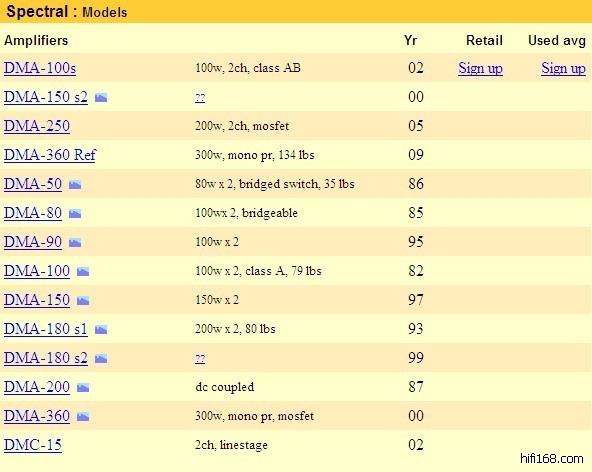This screenshot has width=592, height=472.
Task: Open the DMA-360 Ref model link
Action: pyautogui.click(x=50, y=155)
